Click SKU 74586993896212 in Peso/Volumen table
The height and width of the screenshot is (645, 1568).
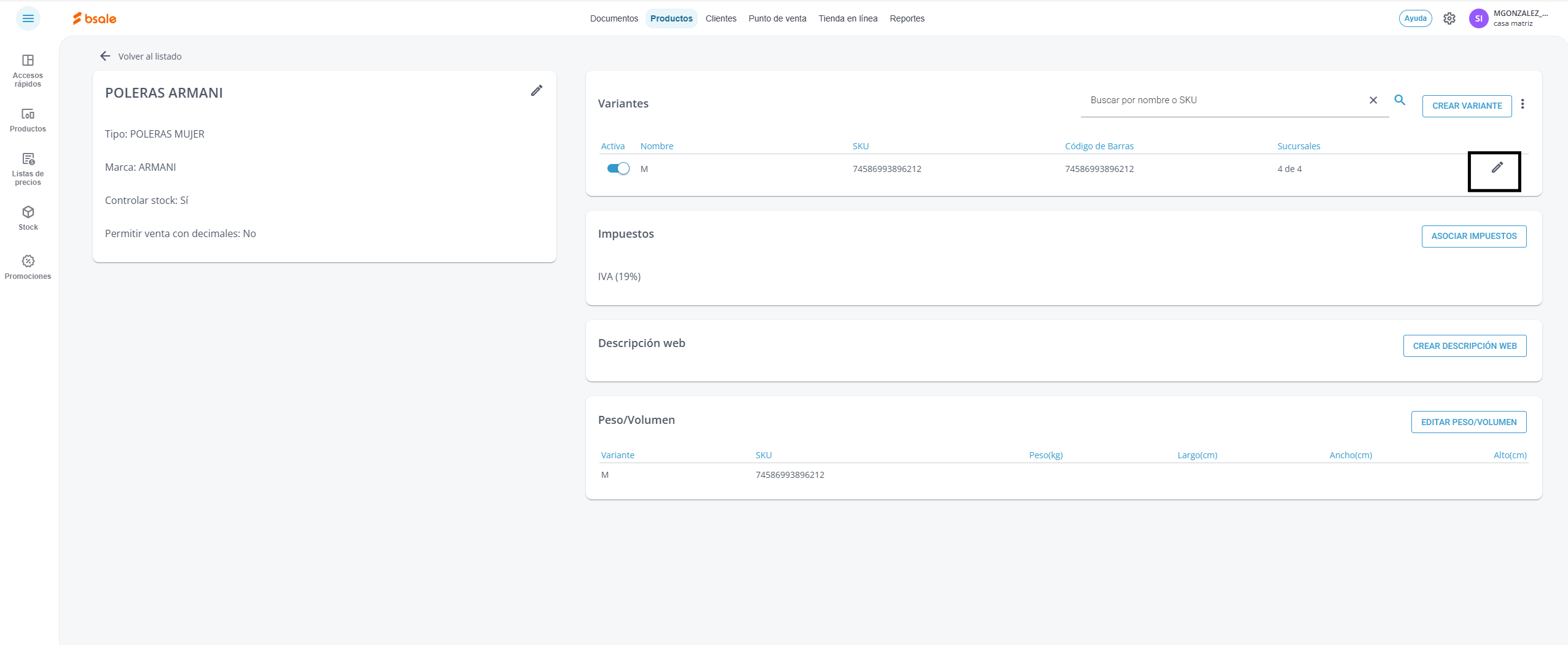(x=790, y=475)
